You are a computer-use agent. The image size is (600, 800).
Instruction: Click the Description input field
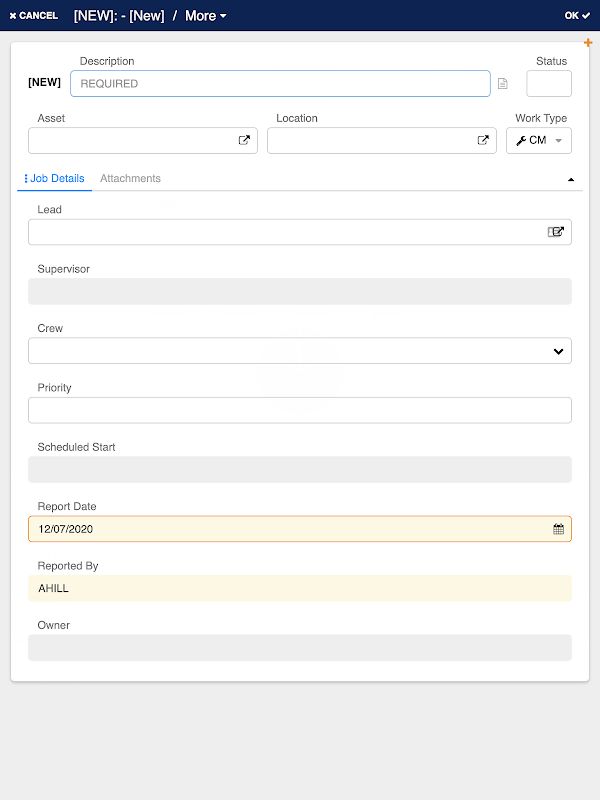280,84
